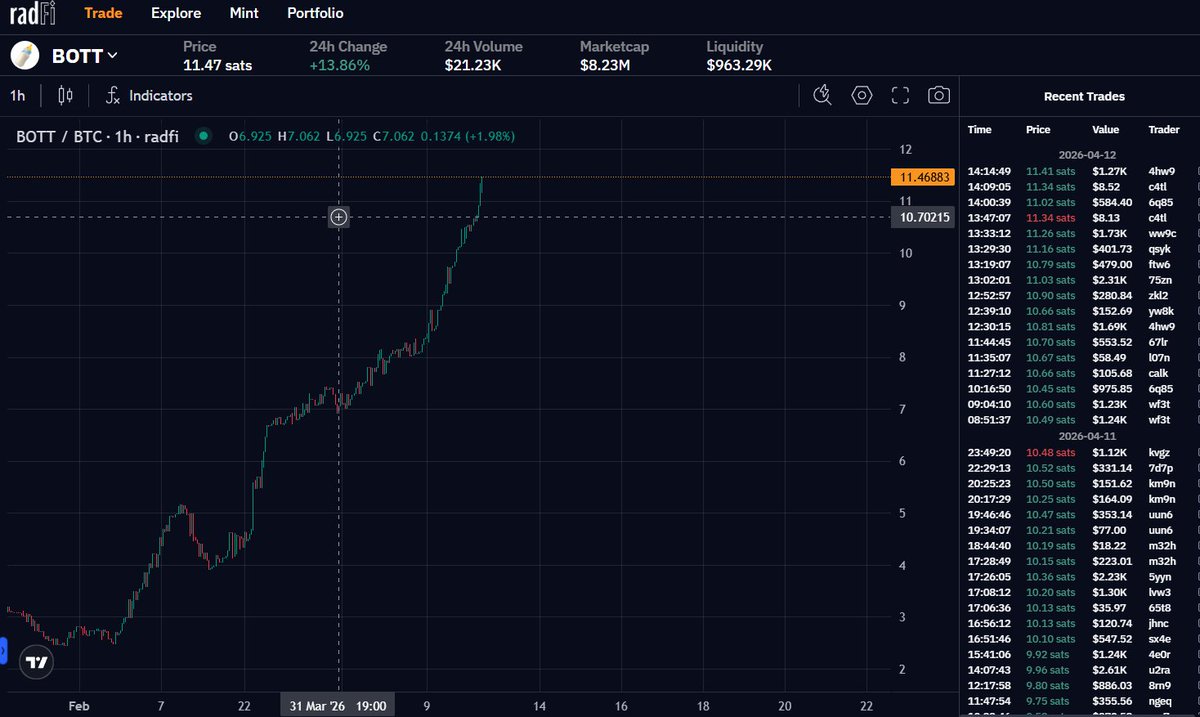Screen dimensions: 1200x717
Task: Click the TradingView logo on chart
Action: click(38, 663)
